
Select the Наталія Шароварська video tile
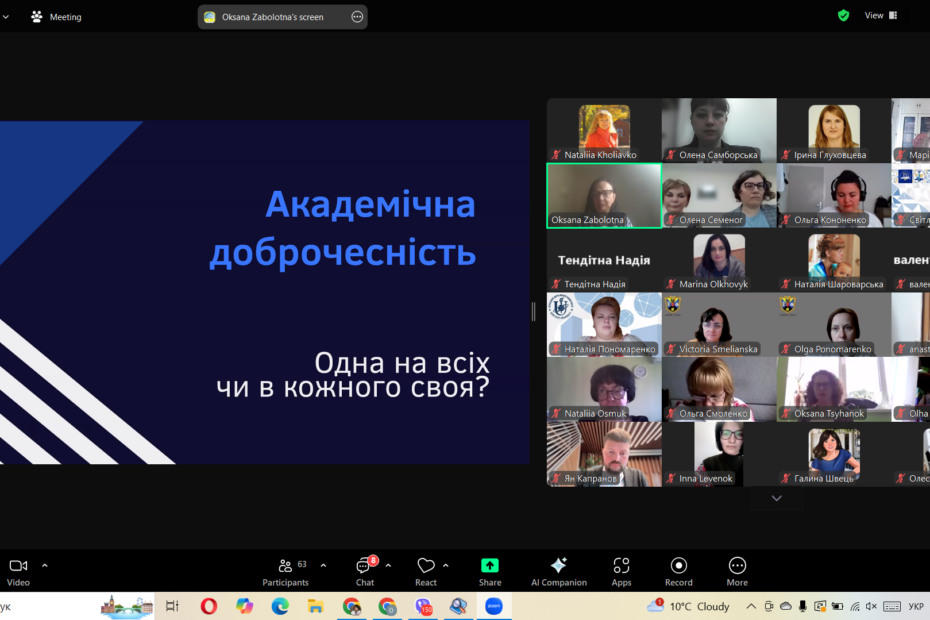(834, 260)
